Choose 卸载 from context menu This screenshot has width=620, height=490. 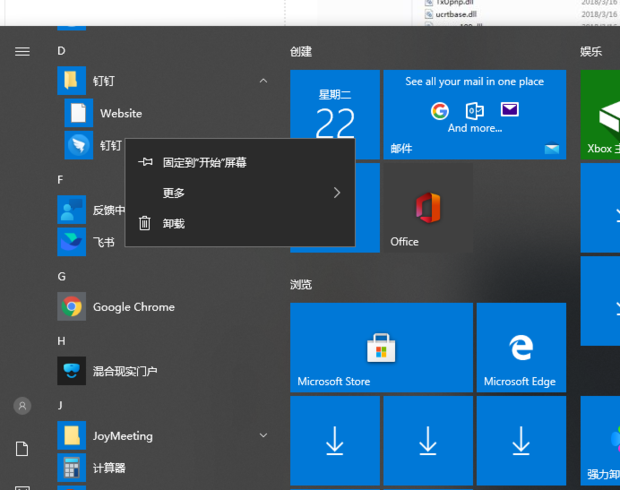click(240, 223)
